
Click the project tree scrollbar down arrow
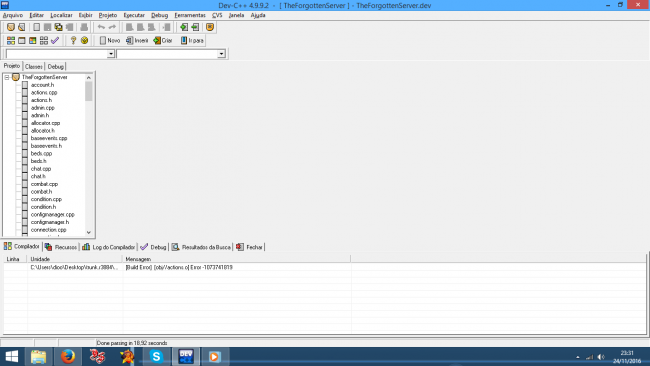(x=89, y=233)
